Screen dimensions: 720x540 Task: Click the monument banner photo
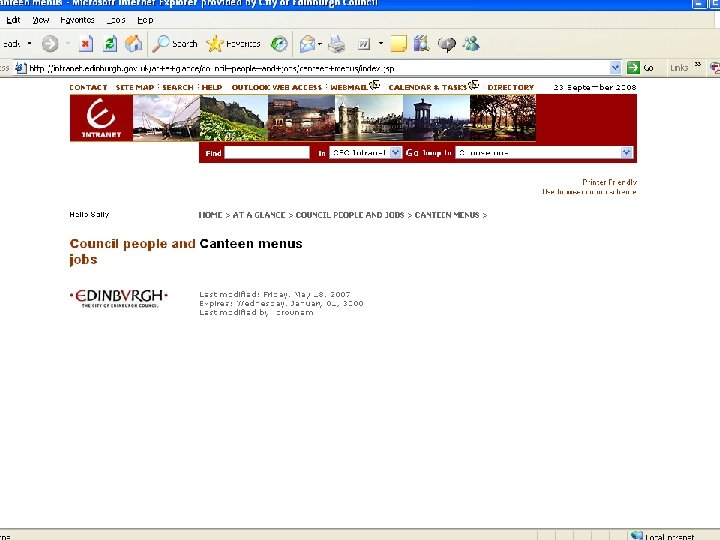436,118
